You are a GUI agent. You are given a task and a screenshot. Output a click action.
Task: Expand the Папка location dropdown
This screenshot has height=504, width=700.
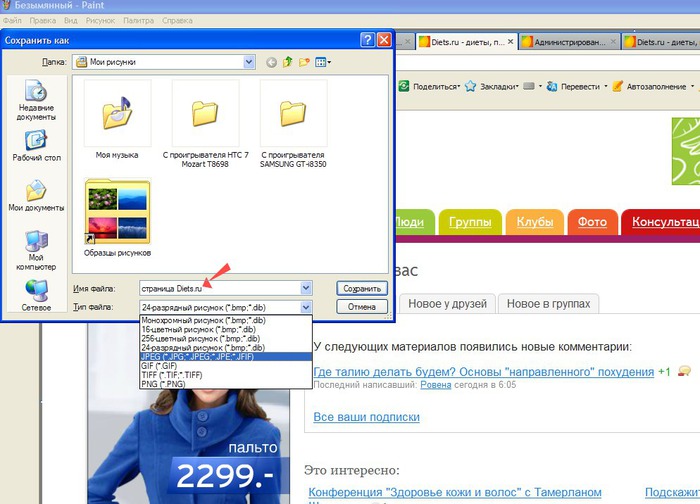248,62
